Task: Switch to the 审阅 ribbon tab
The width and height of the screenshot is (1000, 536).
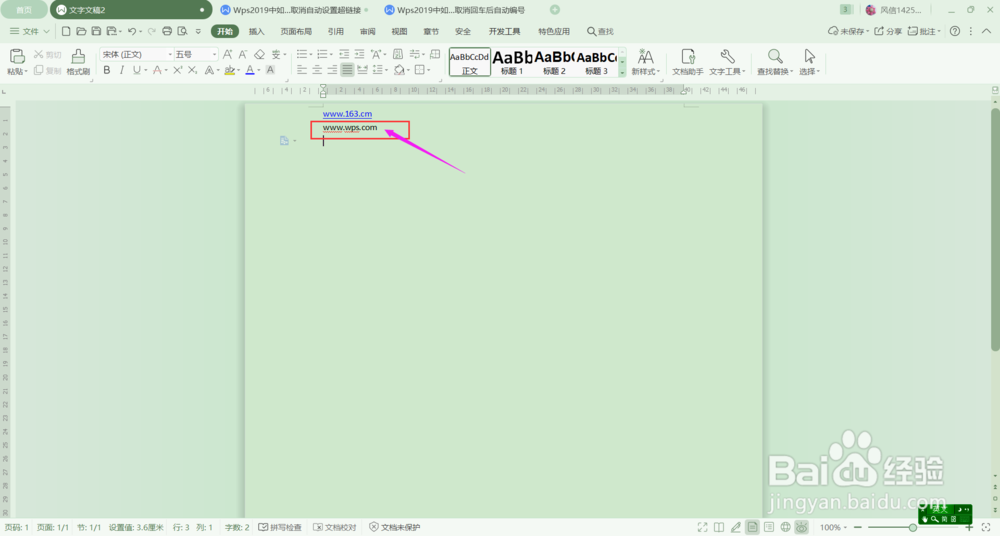Action: click(x=367, y=31)
